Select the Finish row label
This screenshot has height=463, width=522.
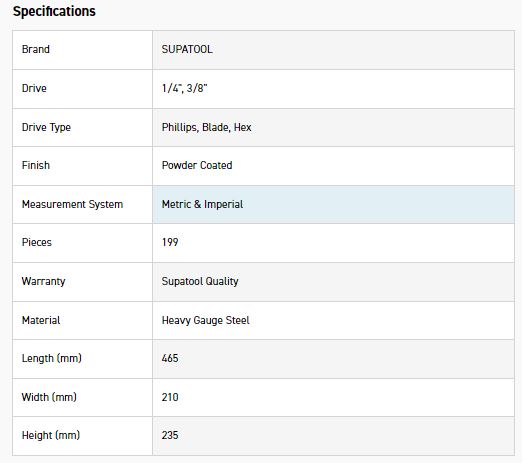click(36, 165)
